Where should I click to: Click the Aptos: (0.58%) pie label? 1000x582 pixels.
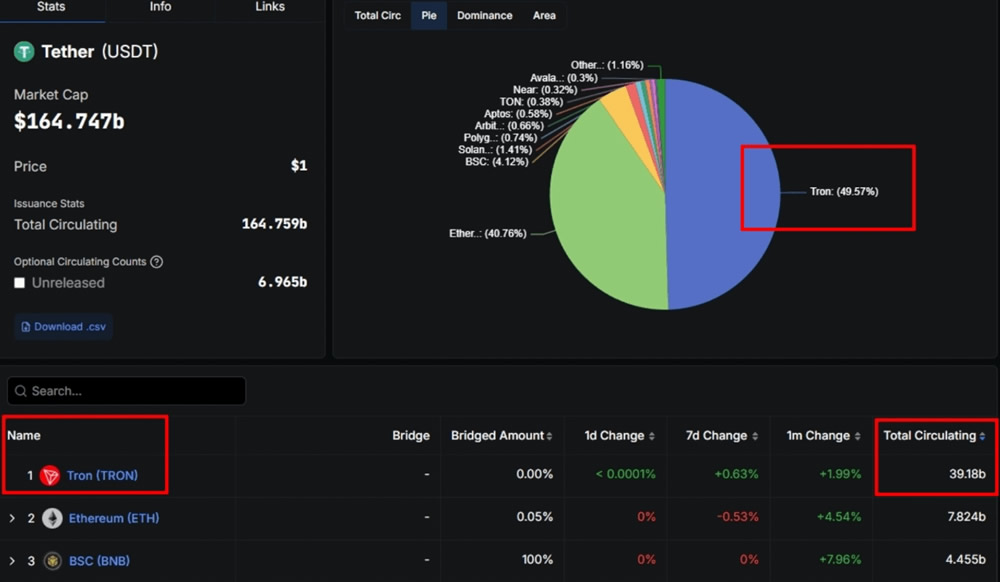tap(518, 114)
